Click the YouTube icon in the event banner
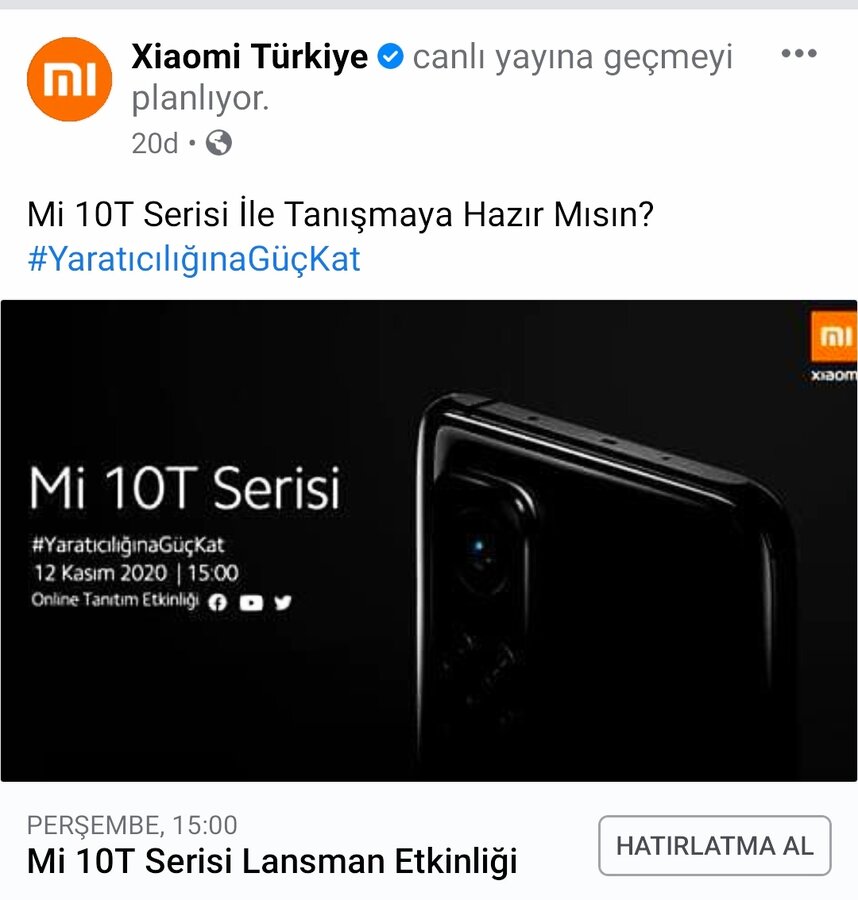This screenshot has width=858, height=900. (x=251, y=603)
